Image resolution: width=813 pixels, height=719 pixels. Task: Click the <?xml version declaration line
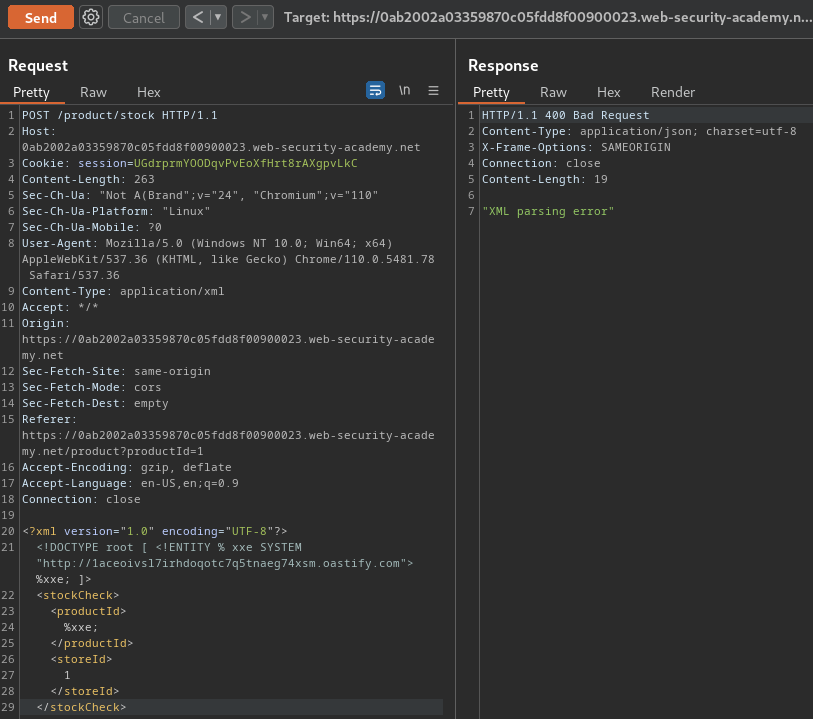155,531
